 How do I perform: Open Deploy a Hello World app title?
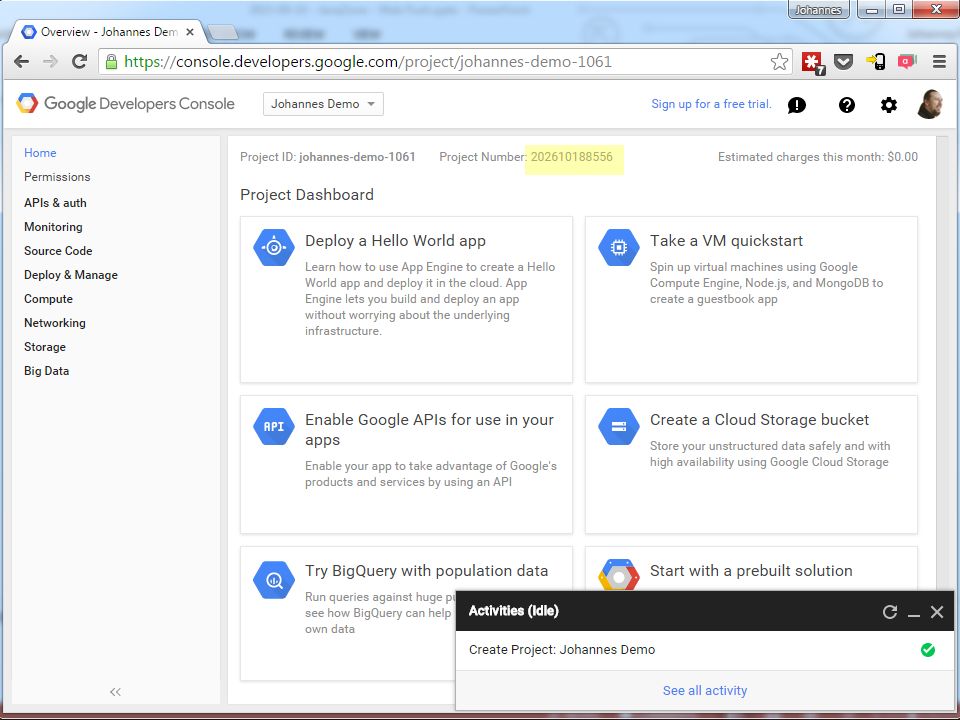point(396,241)
